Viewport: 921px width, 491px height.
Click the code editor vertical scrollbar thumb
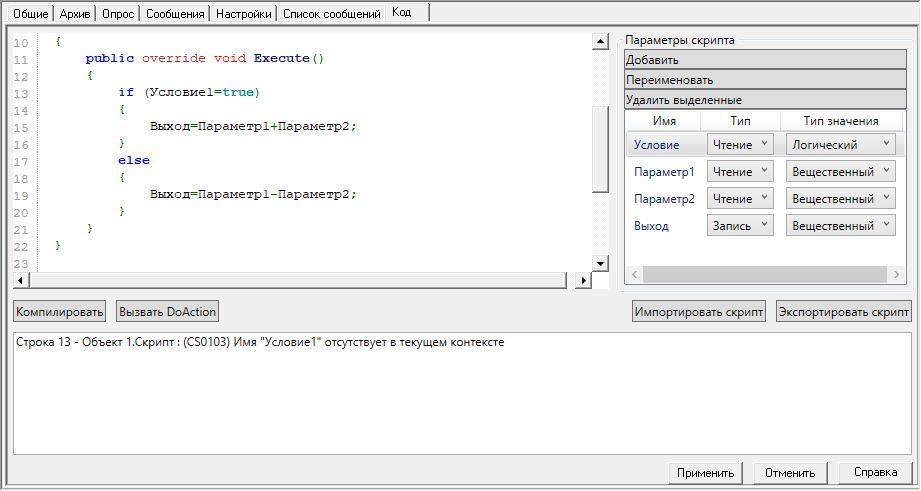(600, 149)
